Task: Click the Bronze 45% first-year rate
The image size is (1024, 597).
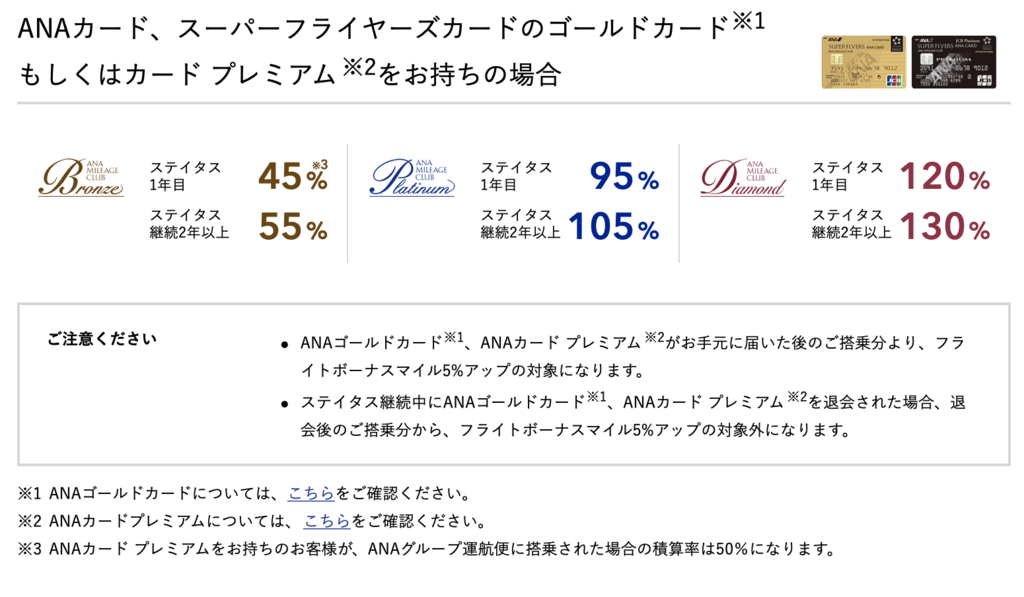Action: 293,176
